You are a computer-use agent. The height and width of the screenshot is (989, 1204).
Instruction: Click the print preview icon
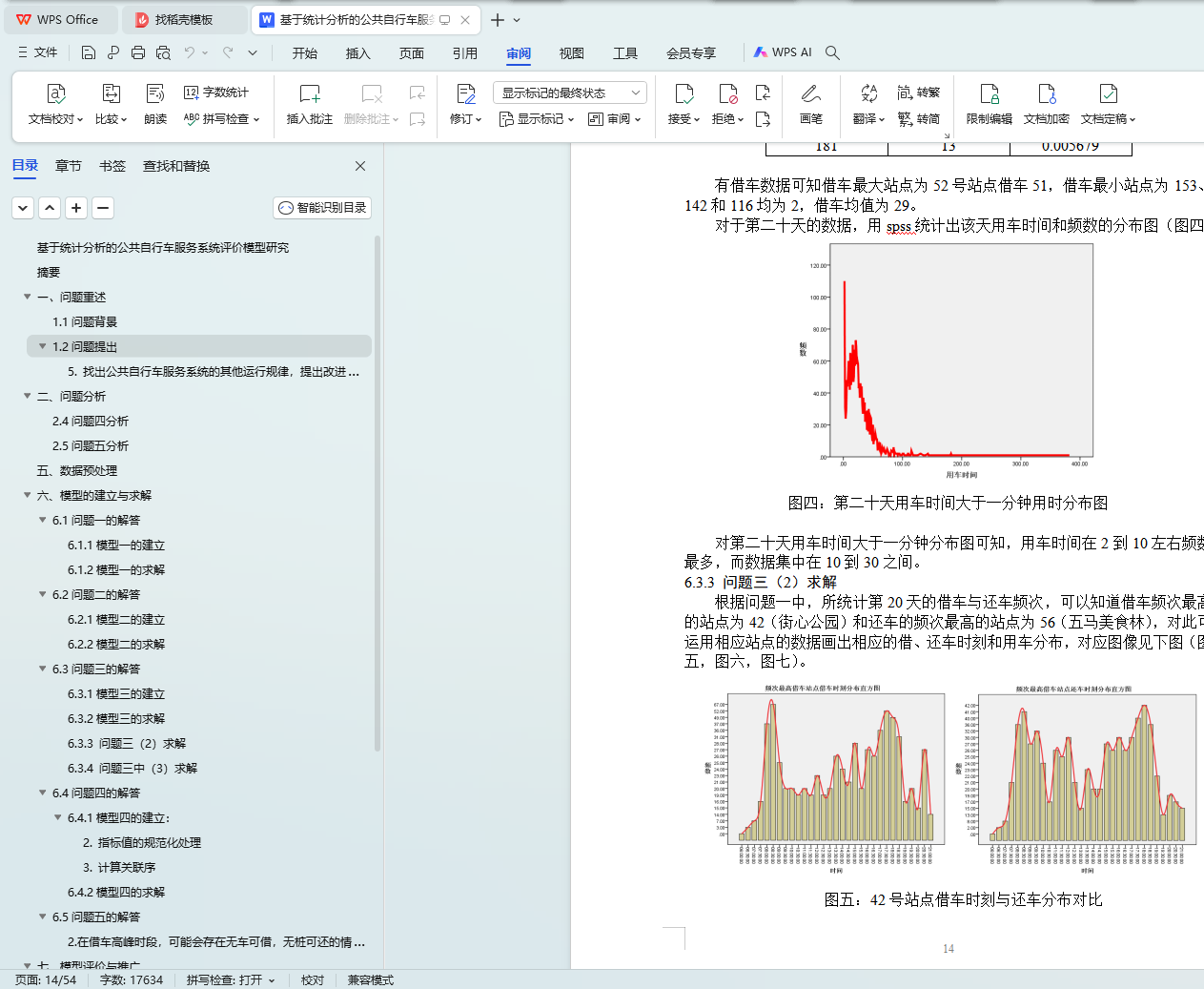pyautogui.click(x=163, y=52)
